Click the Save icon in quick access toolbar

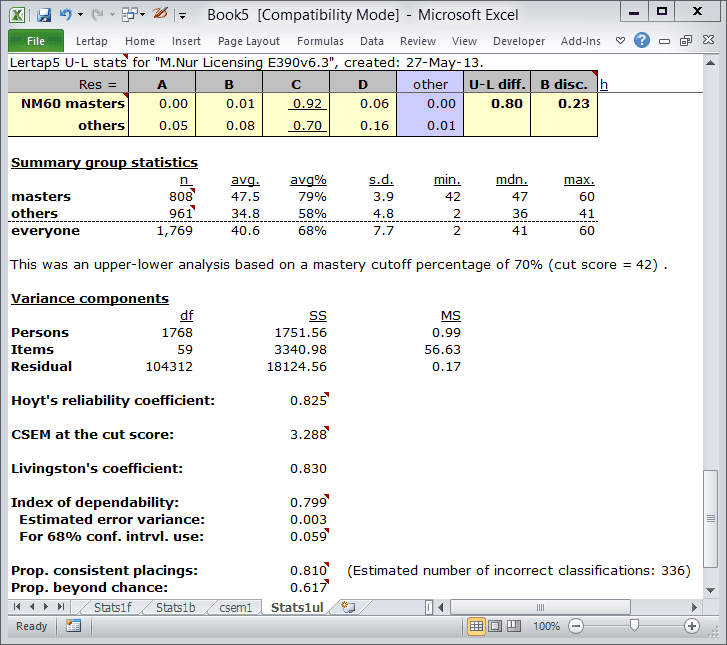44,14
